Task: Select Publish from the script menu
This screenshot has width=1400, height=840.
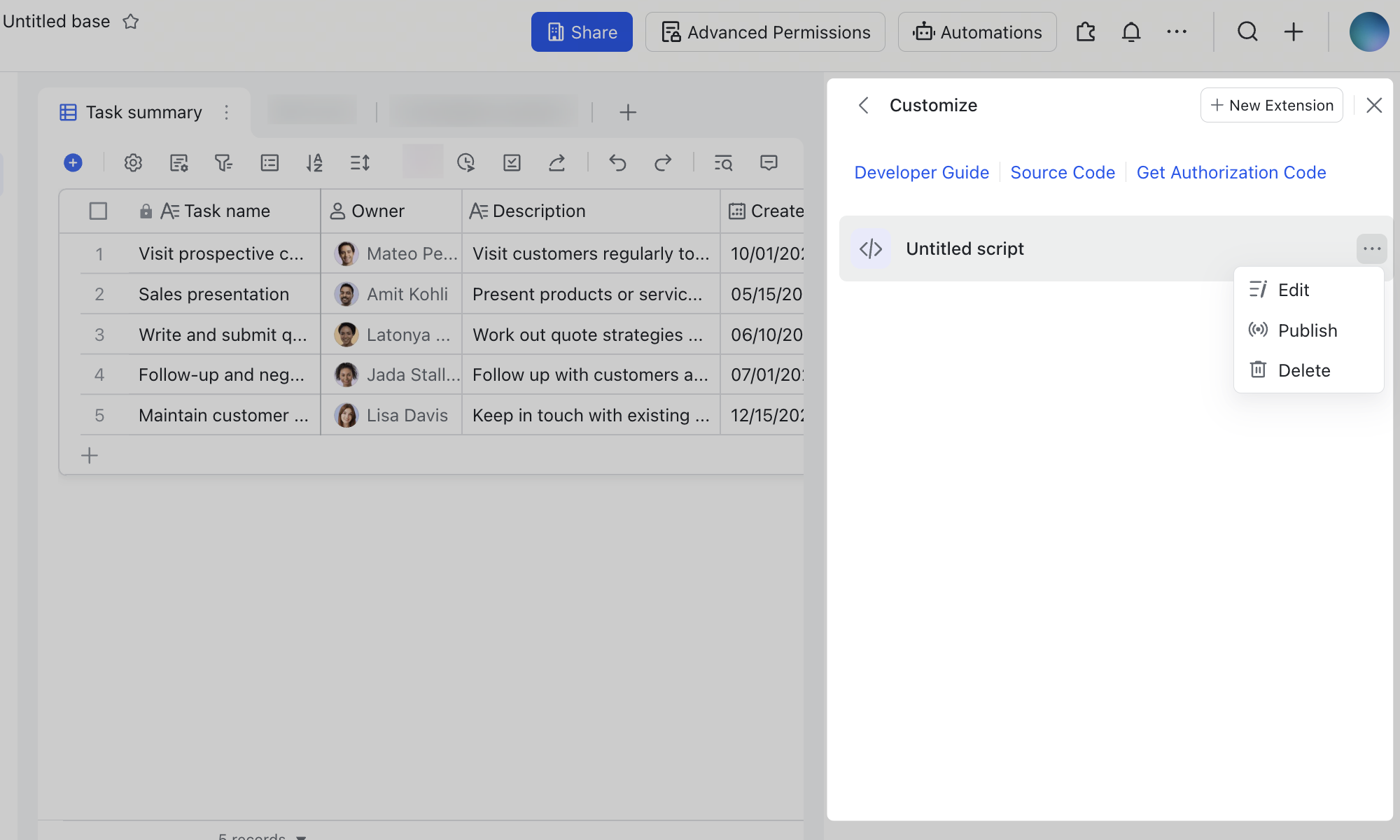Action: pos(1307,330)
